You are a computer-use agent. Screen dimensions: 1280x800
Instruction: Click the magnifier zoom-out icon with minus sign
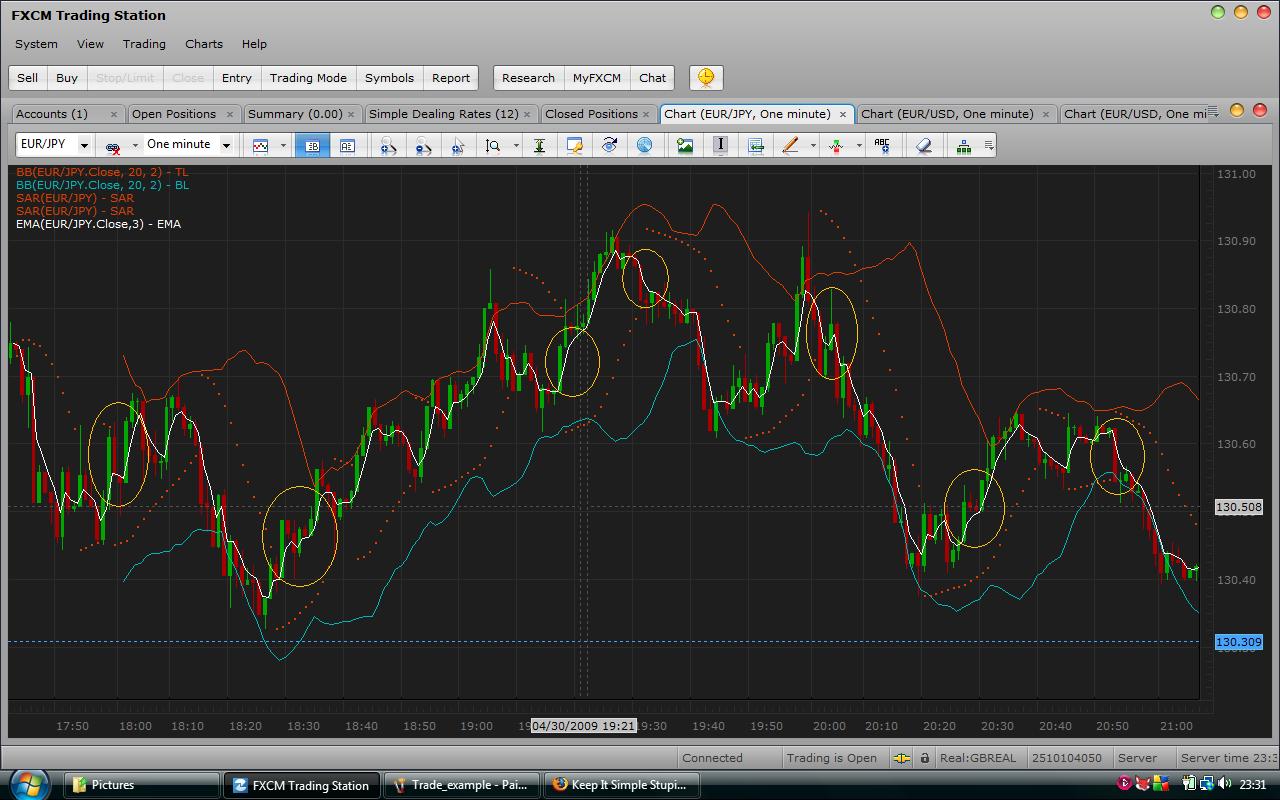tap(423, 146)
